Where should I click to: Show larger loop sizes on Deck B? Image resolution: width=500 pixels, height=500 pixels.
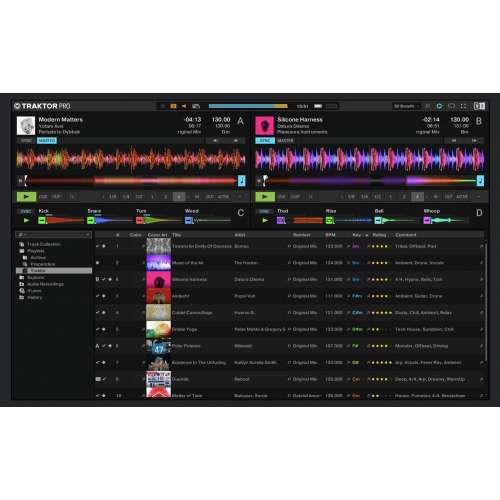(x=427, y=197)
